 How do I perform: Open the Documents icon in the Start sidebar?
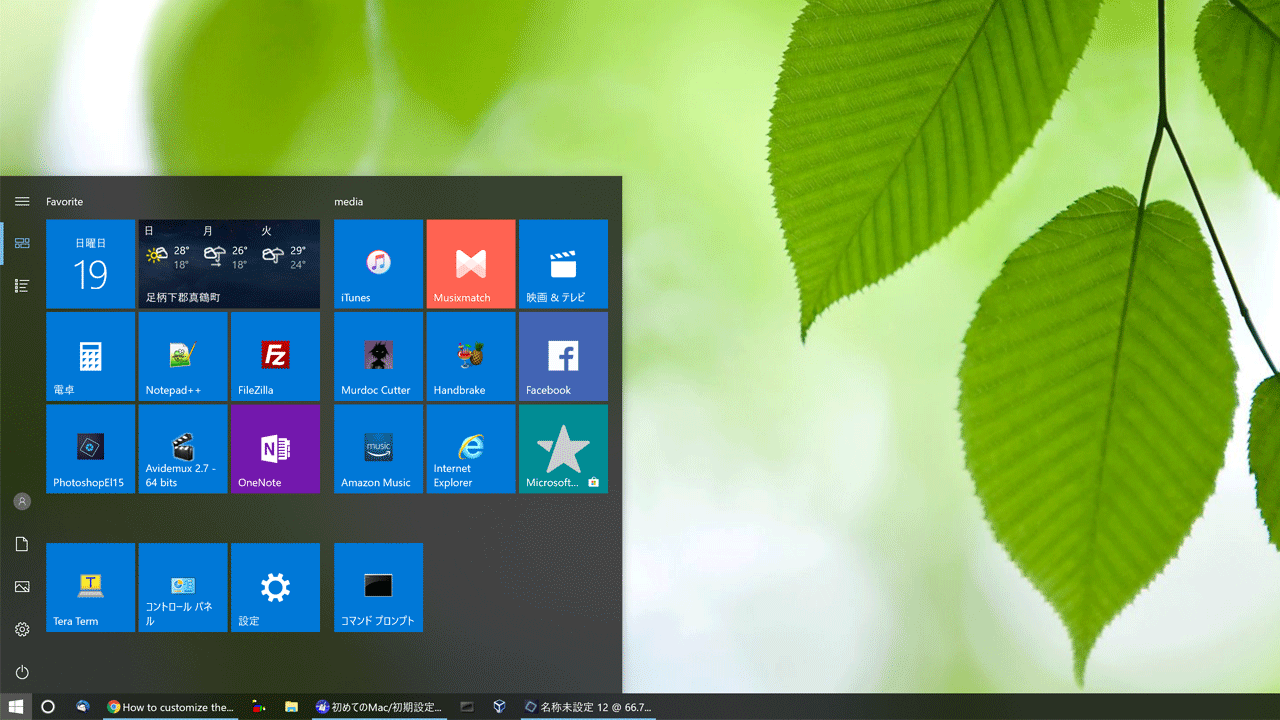(22, 544)
